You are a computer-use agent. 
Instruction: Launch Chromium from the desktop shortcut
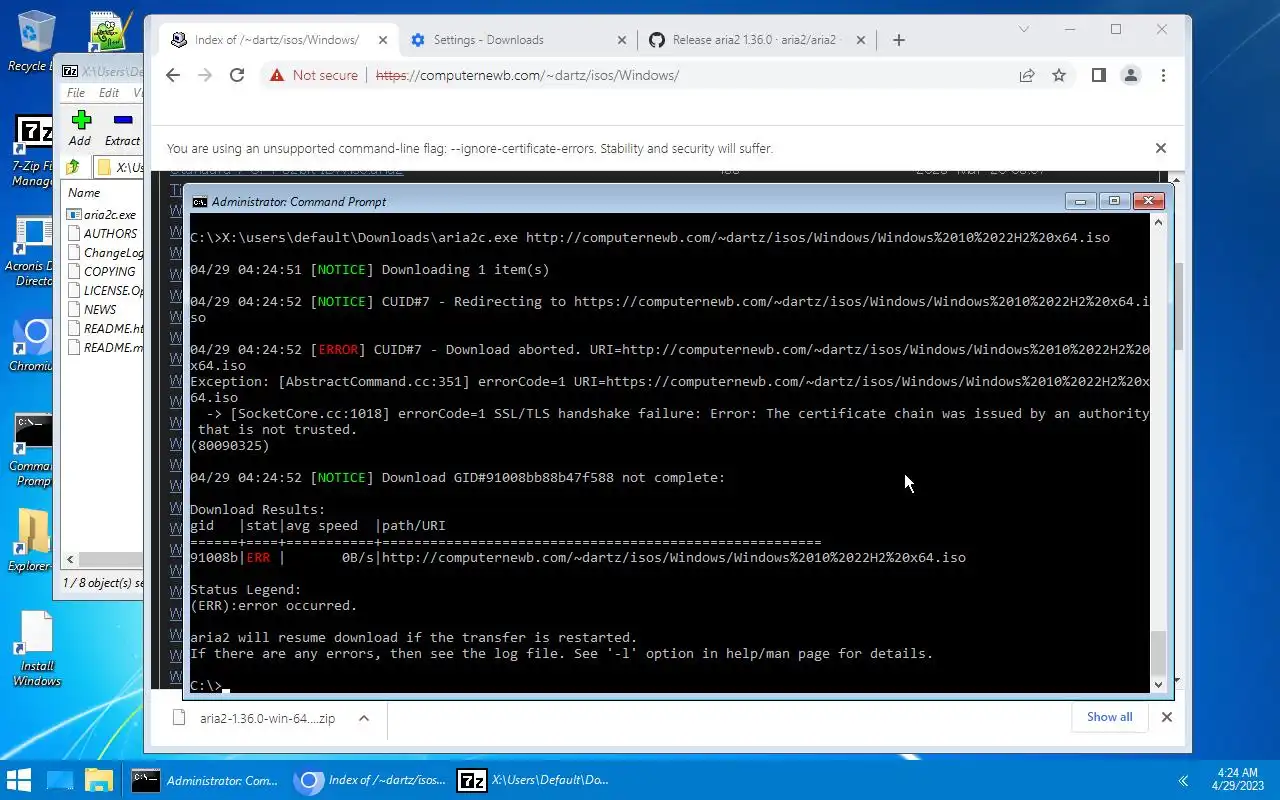click(x=33, y=346)
